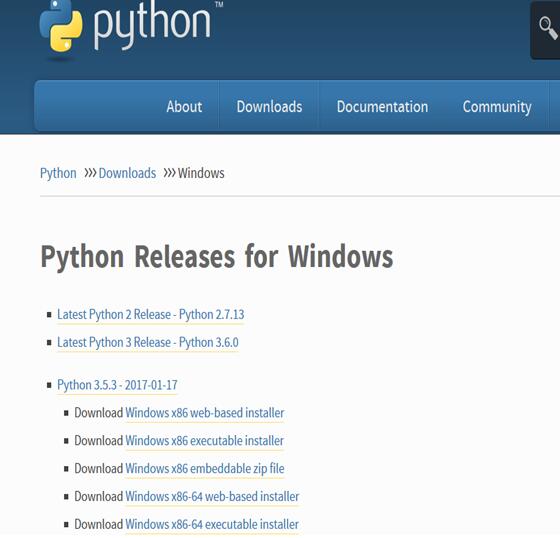The image size is (560, 538).
Task: Open Python 3.5.3 - 2017-01-17 release link
Action: (x=117, y=385)
